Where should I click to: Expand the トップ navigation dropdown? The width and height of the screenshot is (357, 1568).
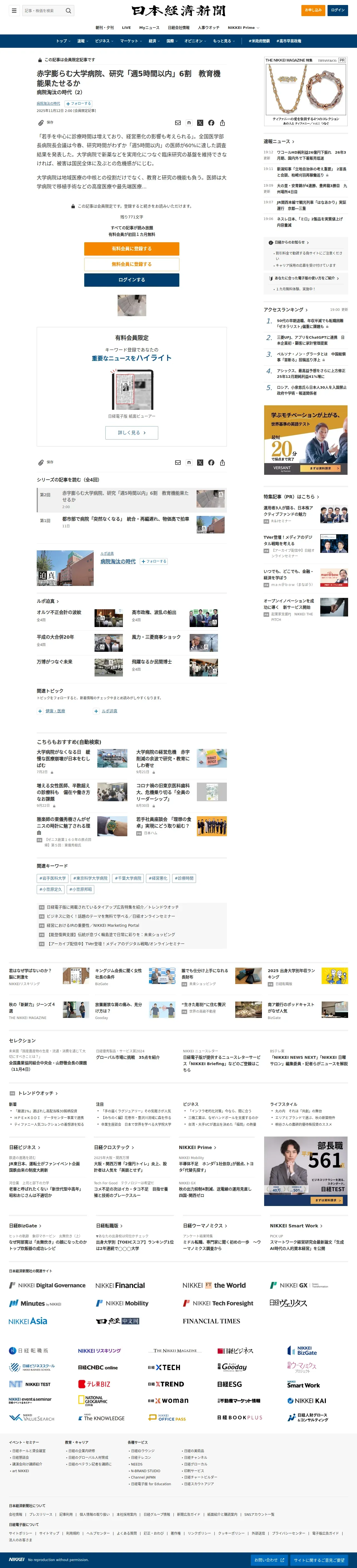coord(63,41)
